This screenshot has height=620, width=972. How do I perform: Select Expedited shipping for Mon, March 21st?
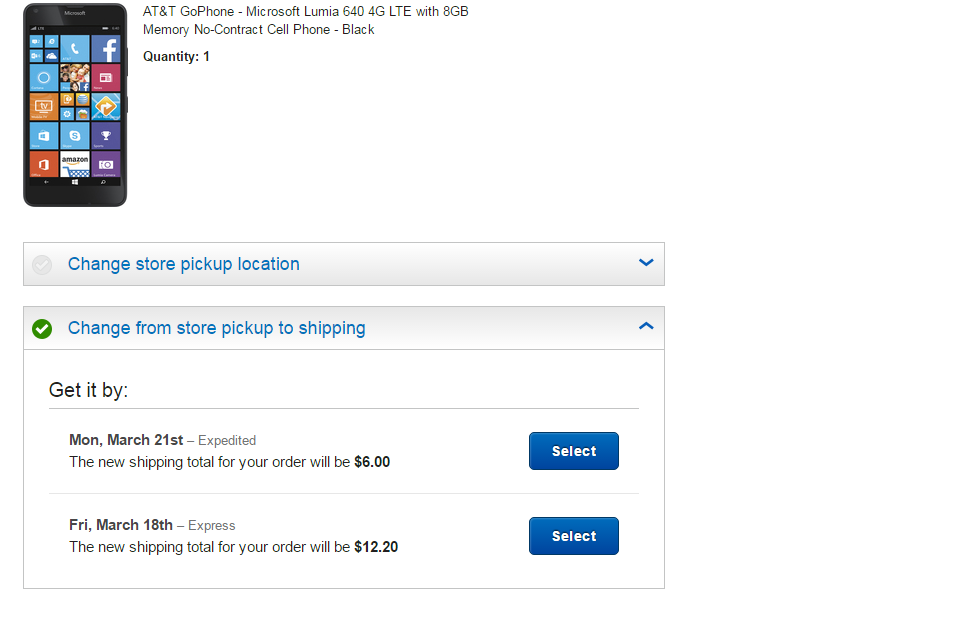(573, 451)
